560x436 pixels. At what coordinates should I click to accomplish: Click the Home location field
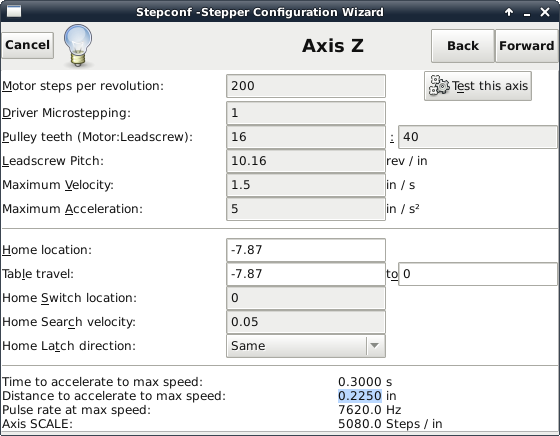306,250
